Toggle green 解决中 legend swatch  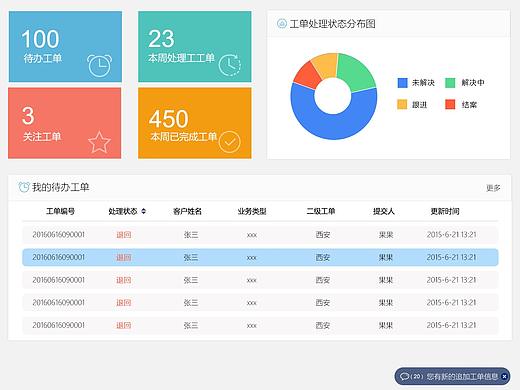450,83
